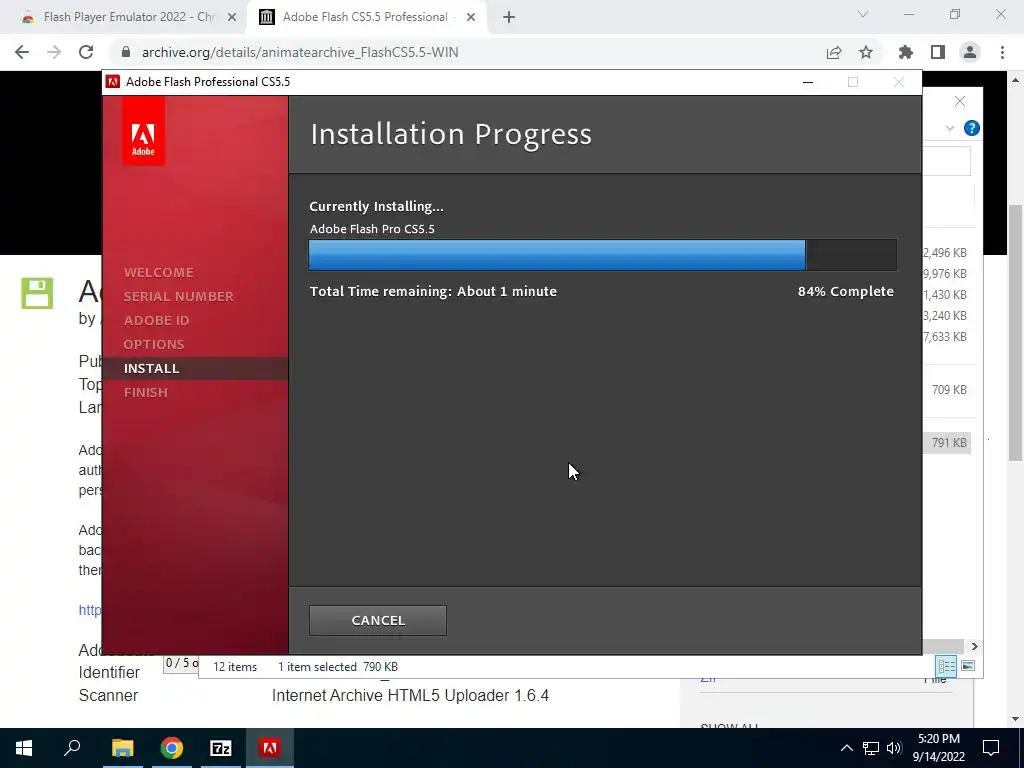Open the Windows Start menu
Screen dimensions: 1024x768
click(x=24, y=748)
